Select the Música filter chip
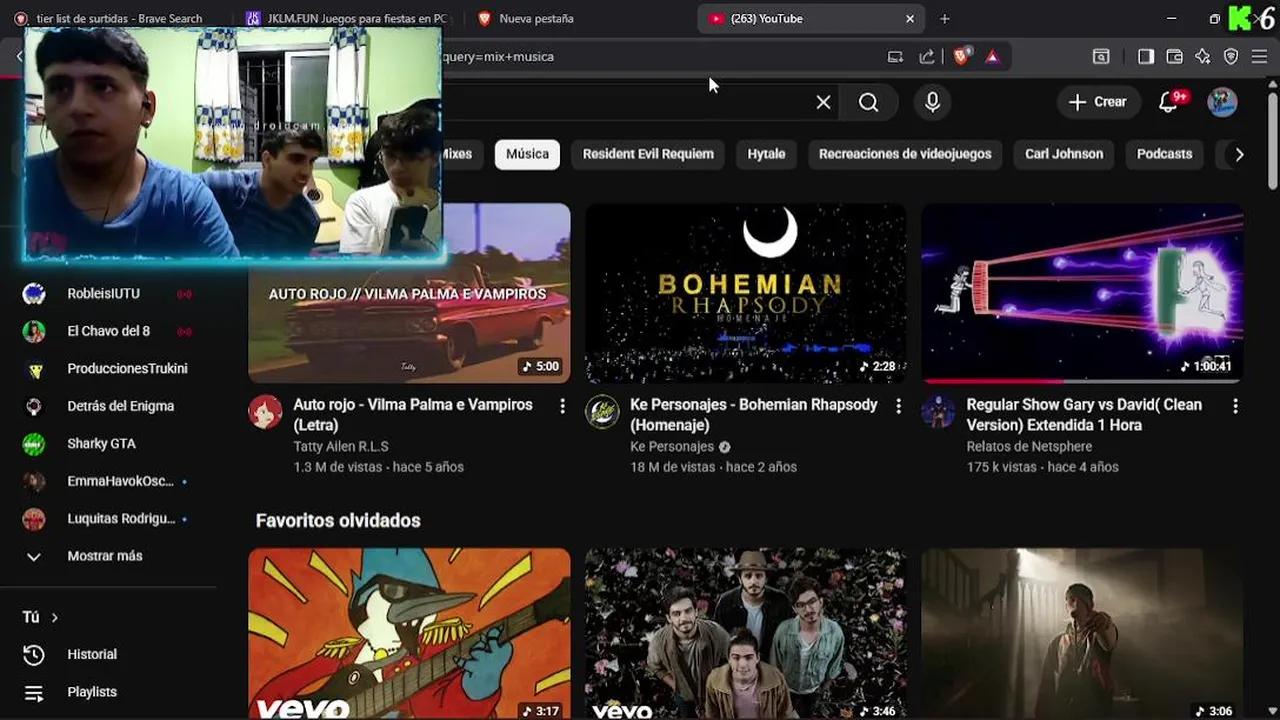Screen dimensions: 1280x720 coord(527,154)
